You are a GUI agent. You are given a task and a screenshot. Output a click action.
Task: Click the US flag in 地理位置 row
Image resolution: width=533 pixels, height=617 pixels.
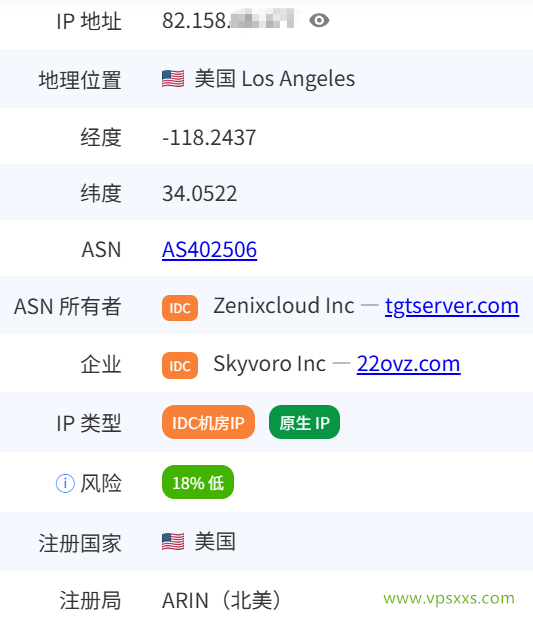(x=173, y=79)
